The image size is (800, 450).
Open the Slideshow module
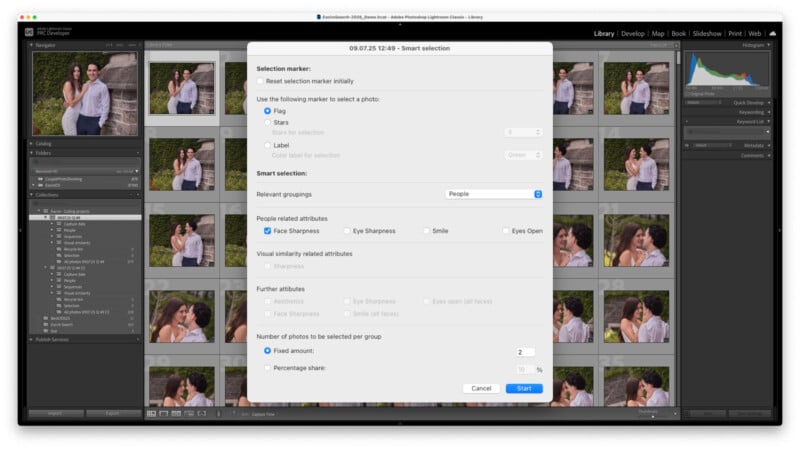coord(707,33)
